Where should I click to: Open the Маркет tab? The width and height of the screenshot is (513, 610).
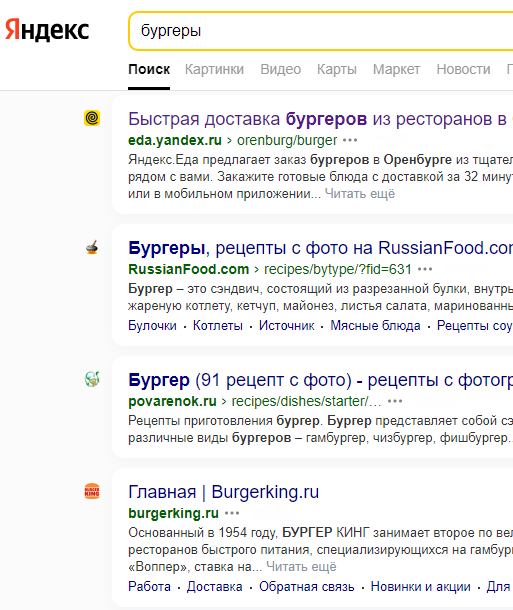tap(396, 69)
